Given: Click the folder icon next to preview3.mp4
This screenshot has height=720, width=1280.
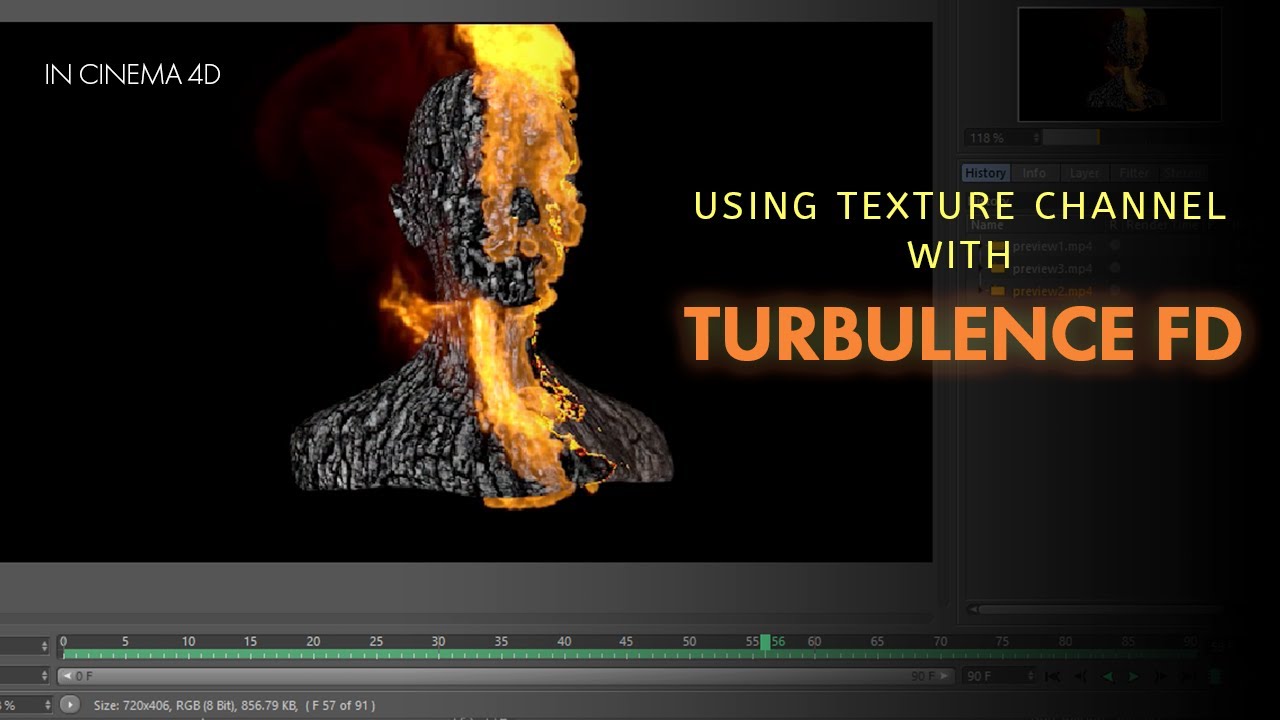Looking at the screenshot, I should click(x=998, y=269).
